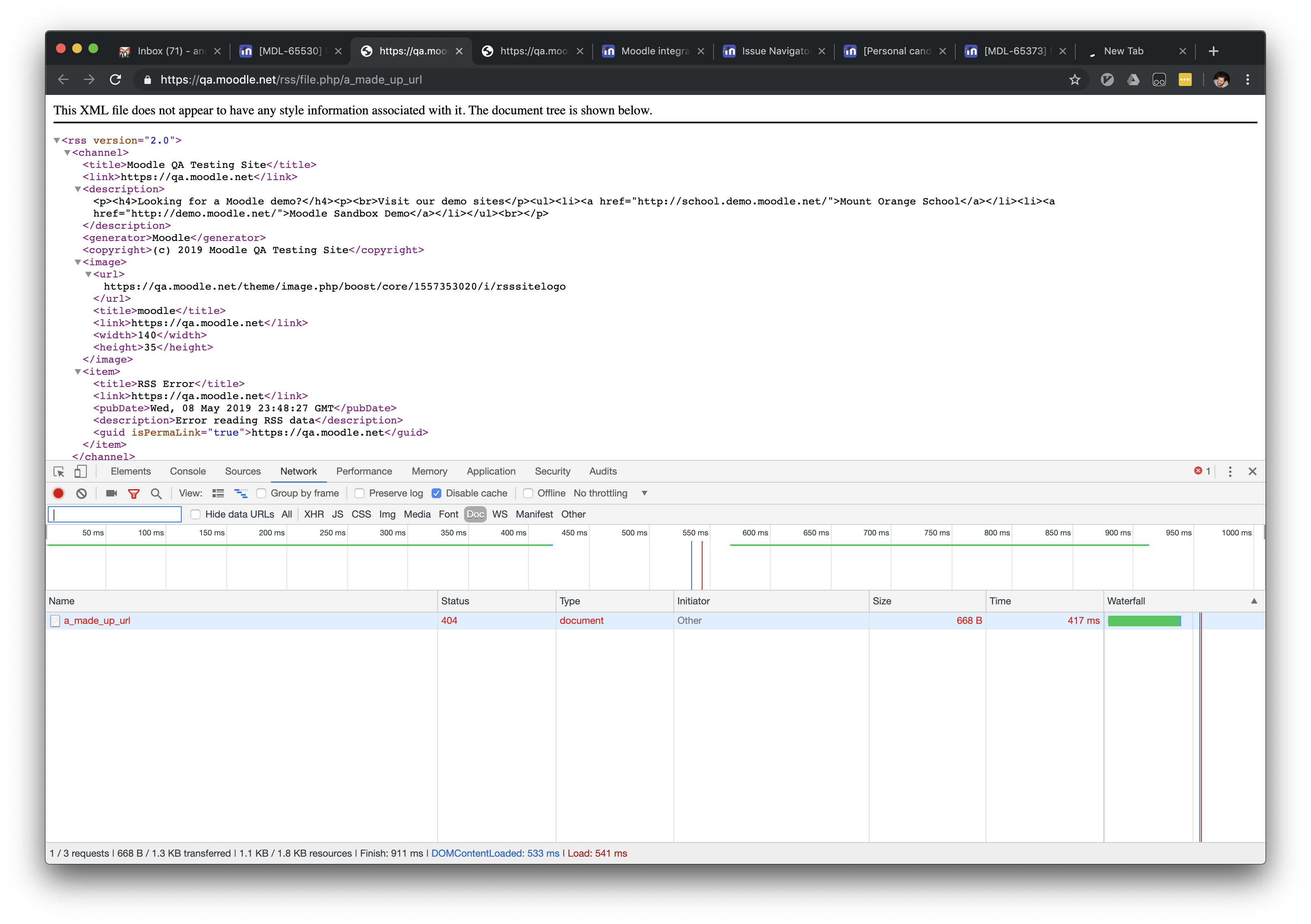Switch to the Elements DevTools tab
The image size is (1311, 924).
pyautogui.click(x=131, y=472)
